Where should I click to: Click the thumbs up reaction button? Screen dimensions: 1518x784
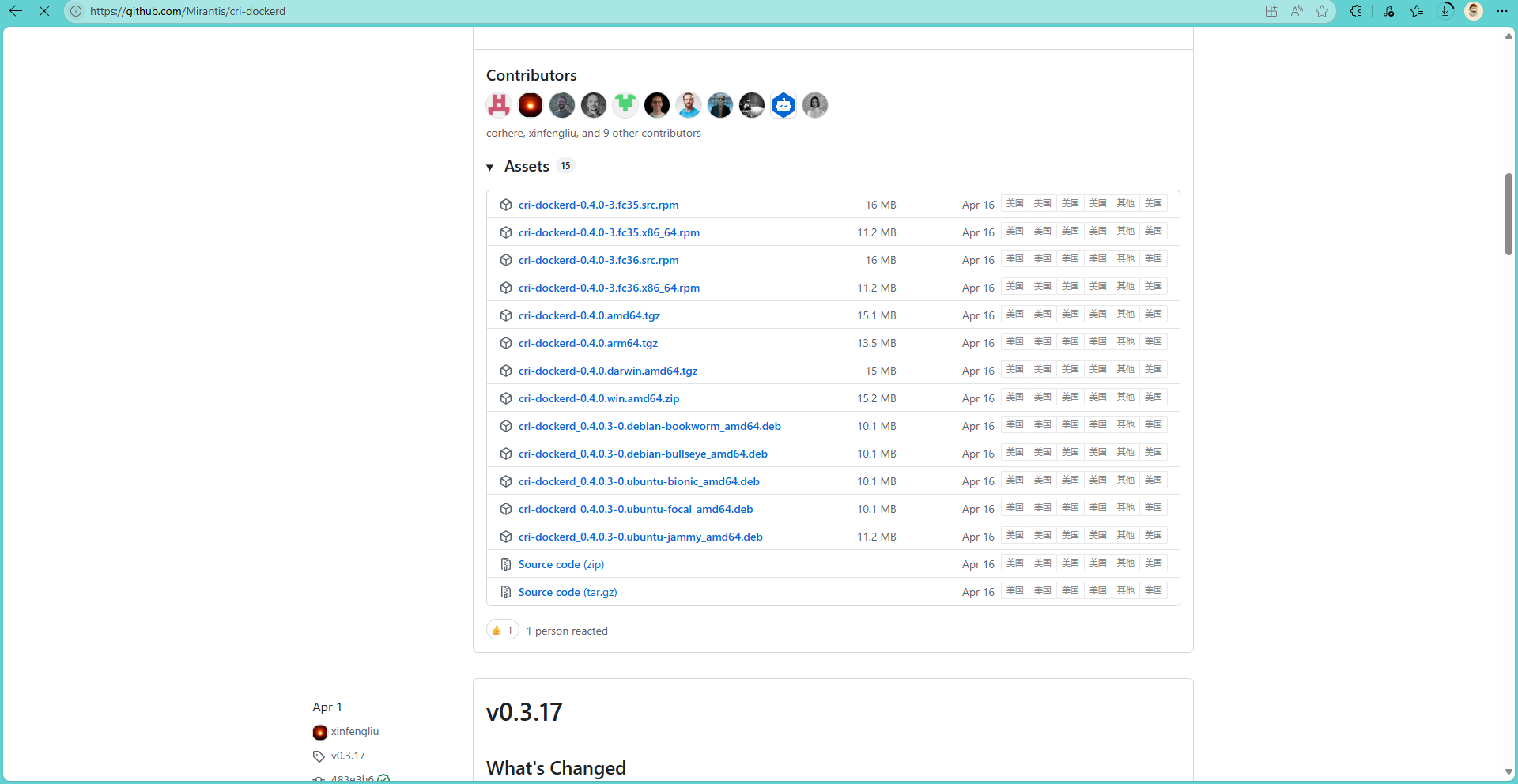pyautogui.click(x=502, y=631)
